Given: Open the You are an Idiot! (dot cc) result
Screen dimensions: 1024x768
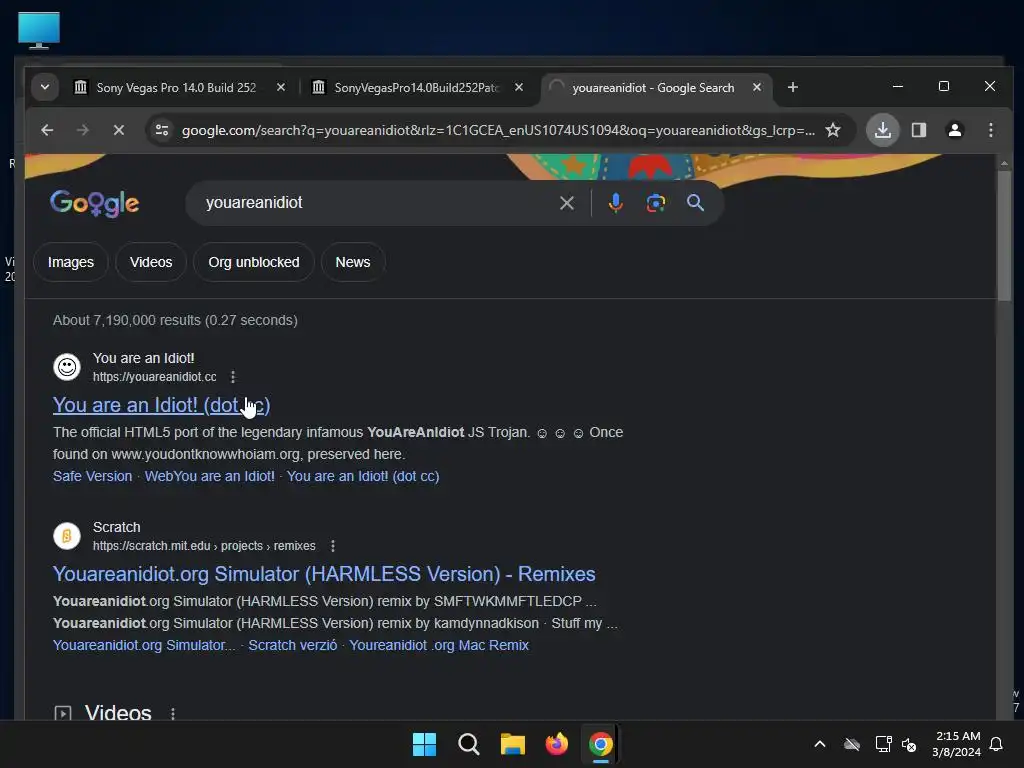Looking at the screenshot, I should pos(161,406).
